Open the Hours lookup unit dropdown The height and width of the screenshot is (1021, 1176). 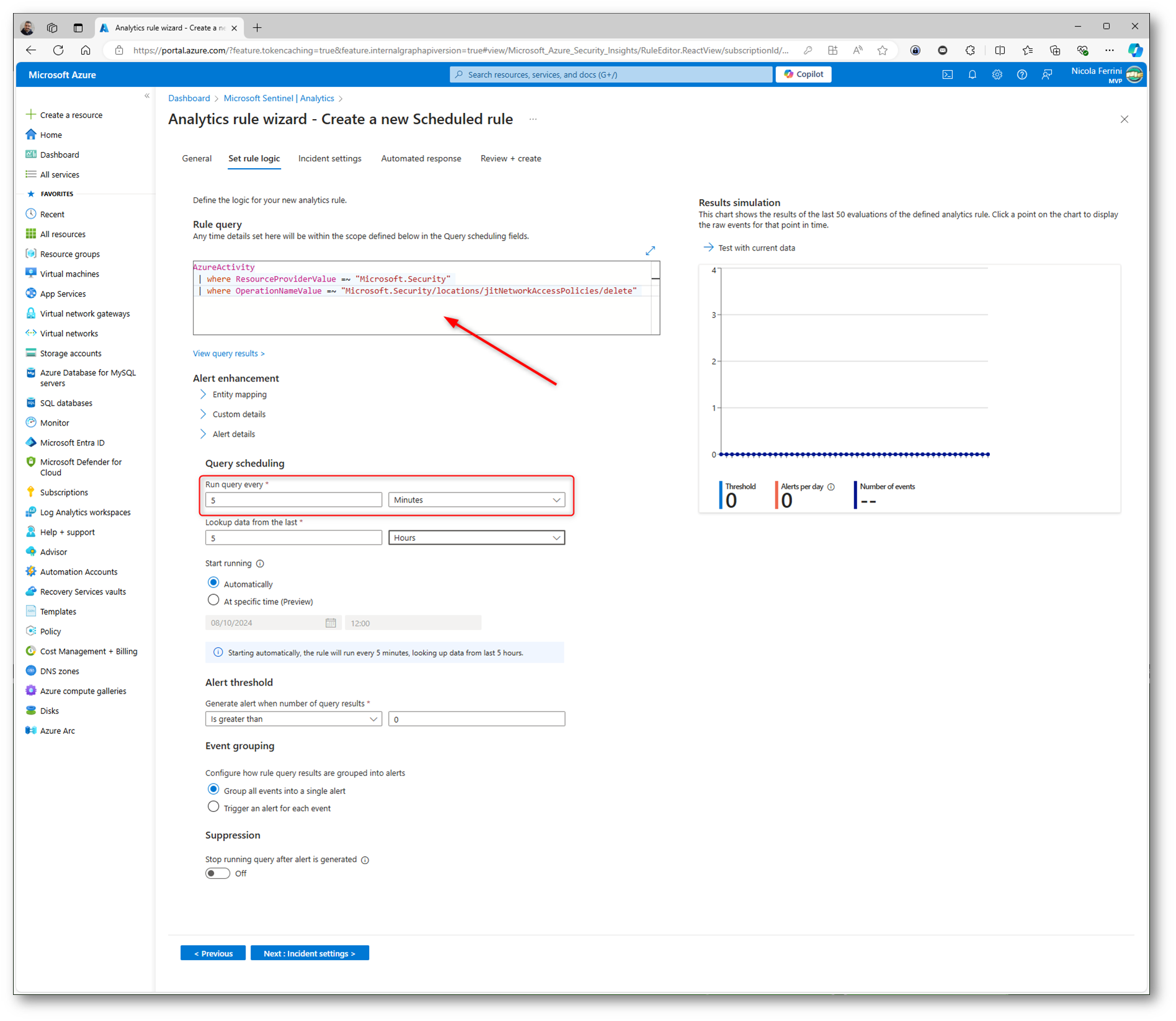pyautogui.click(x=476, y=538)
